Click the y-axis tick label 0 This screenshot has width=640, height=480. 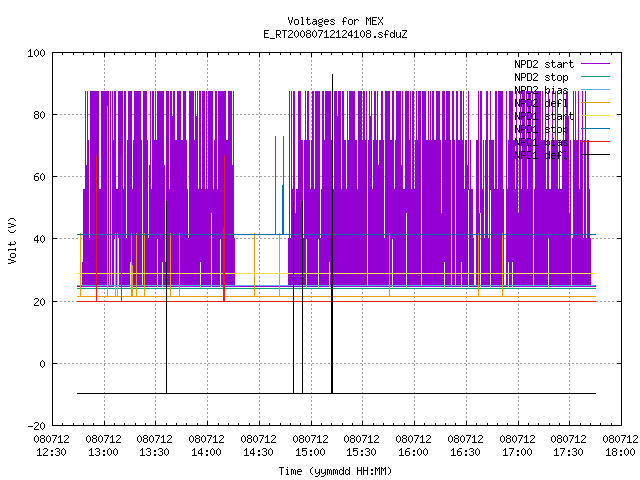point(42,364)
